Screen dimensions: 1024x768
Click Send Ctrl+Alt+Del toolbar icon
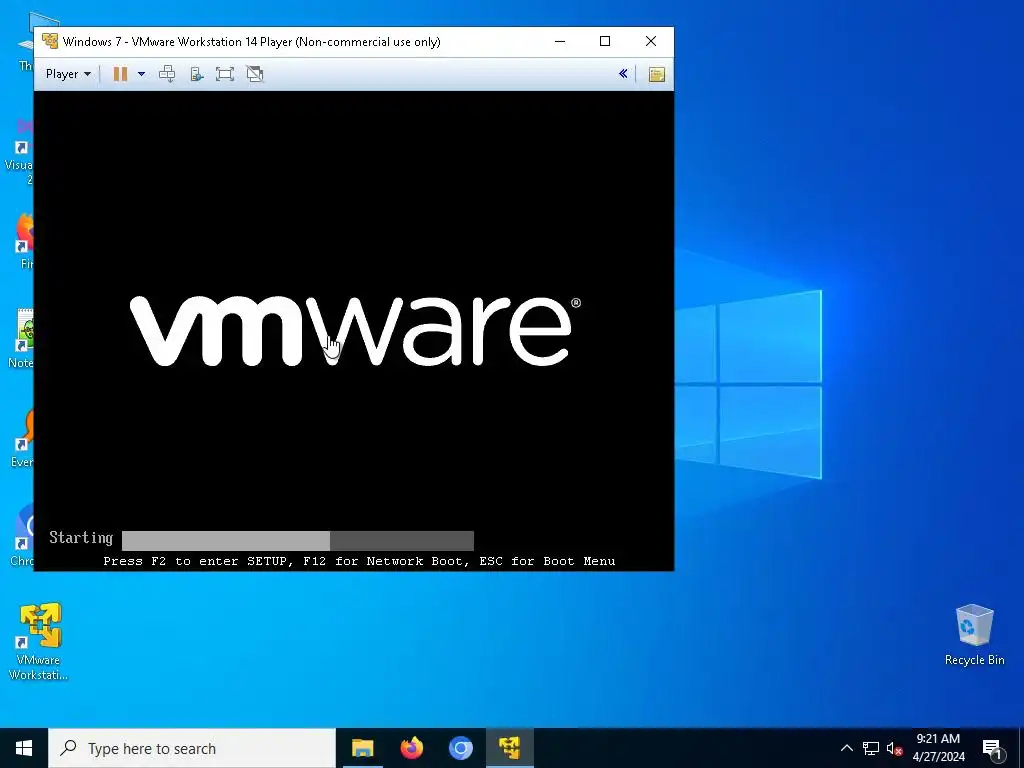pos(167,74)
